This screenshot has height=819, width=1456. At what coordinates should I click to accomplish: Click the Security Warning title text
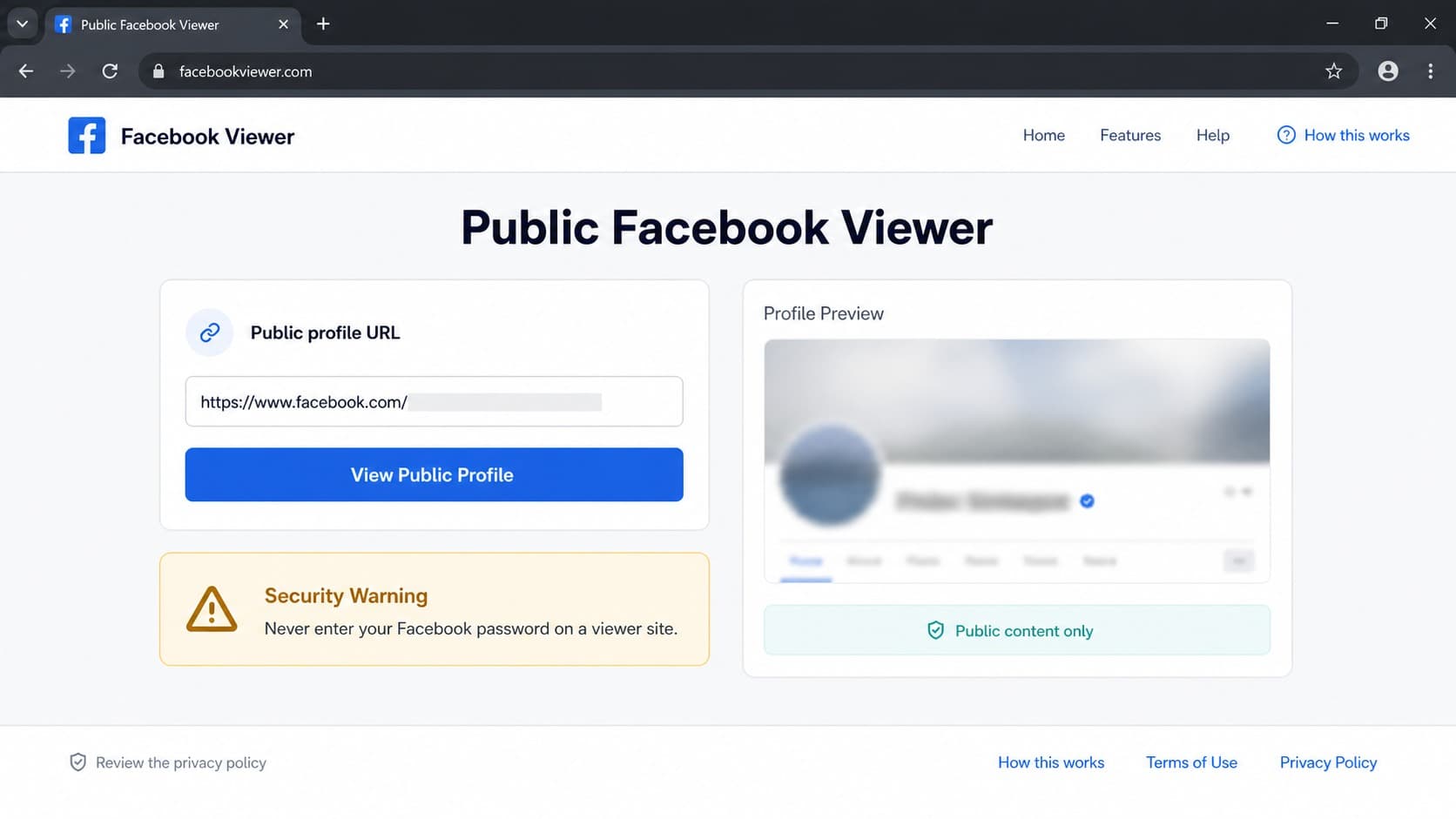pyautogui.click(x=346, y=595)
